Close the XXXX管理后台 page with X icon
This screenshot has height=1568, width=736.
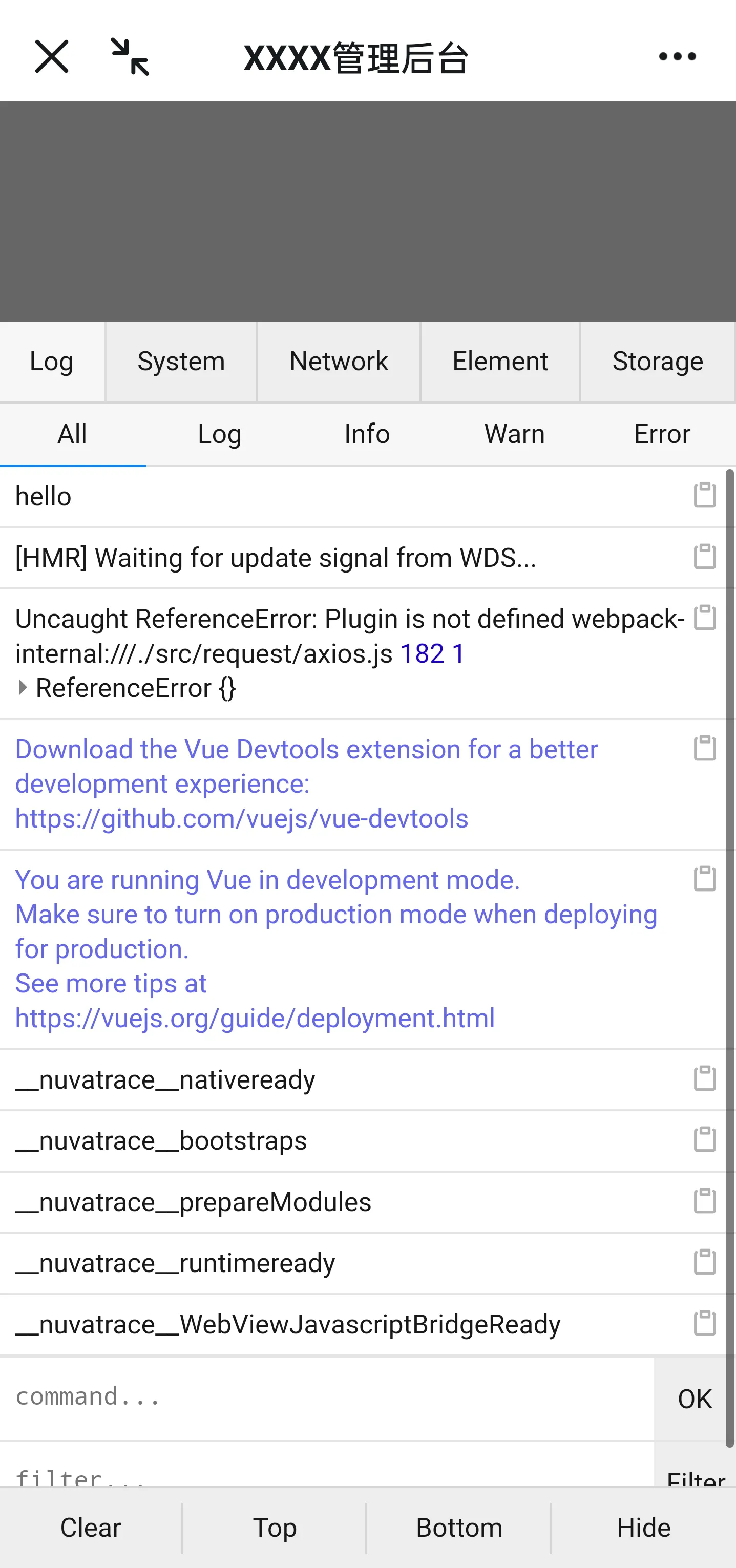tap(52, 57)
